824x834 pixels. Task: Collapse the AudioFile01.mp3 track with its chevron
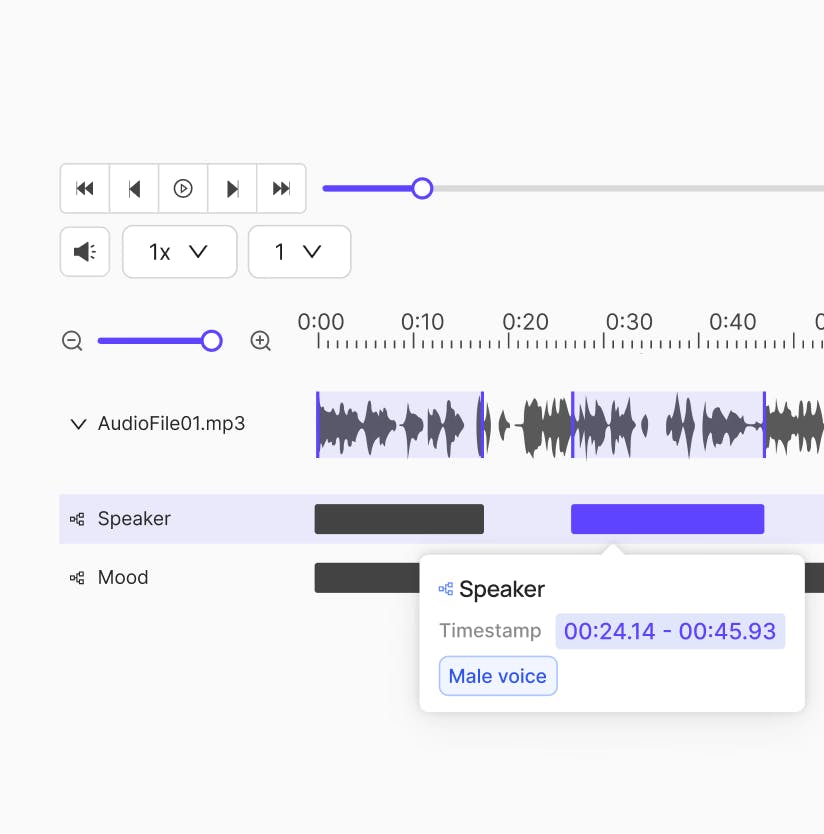pos(78,424)
